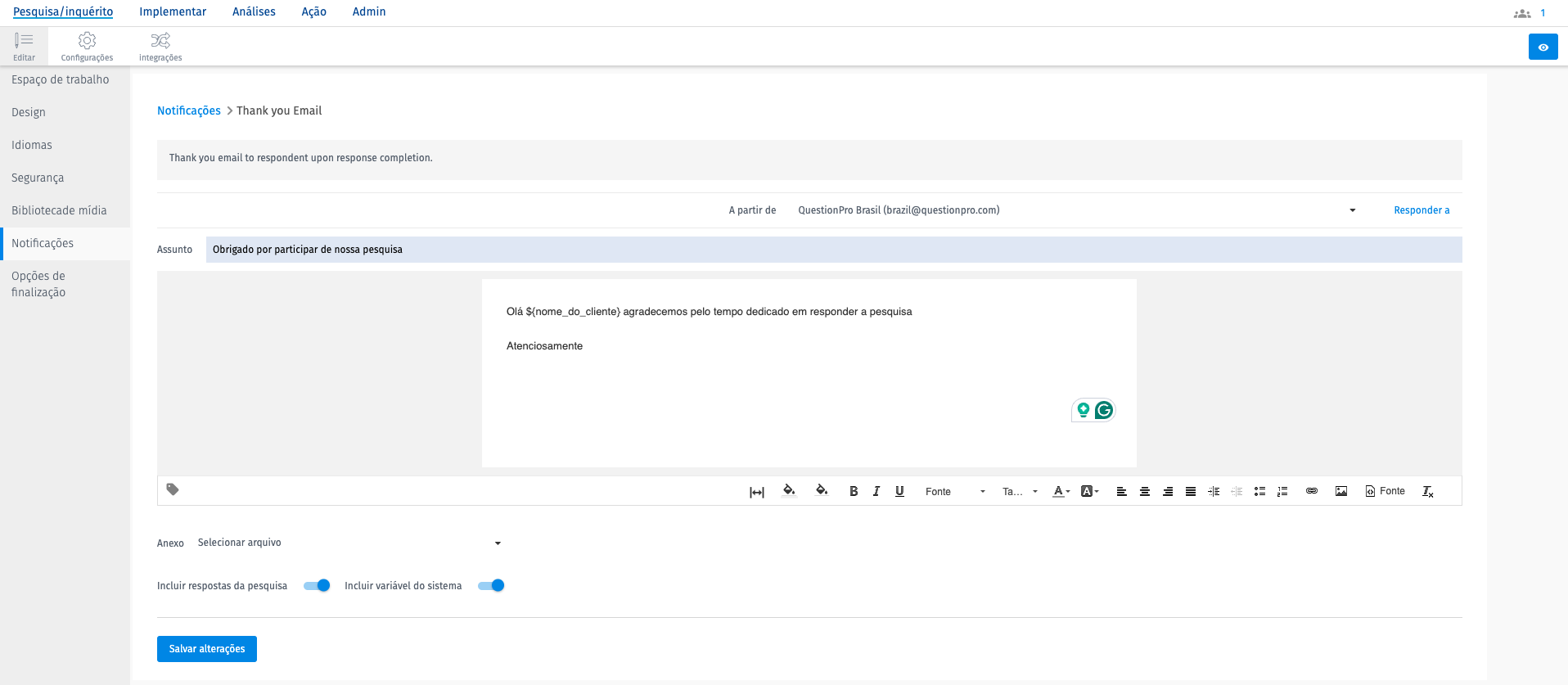Center align the text
The width and height of the screenshot is (1568, 685).
[x=1145, y=491]
